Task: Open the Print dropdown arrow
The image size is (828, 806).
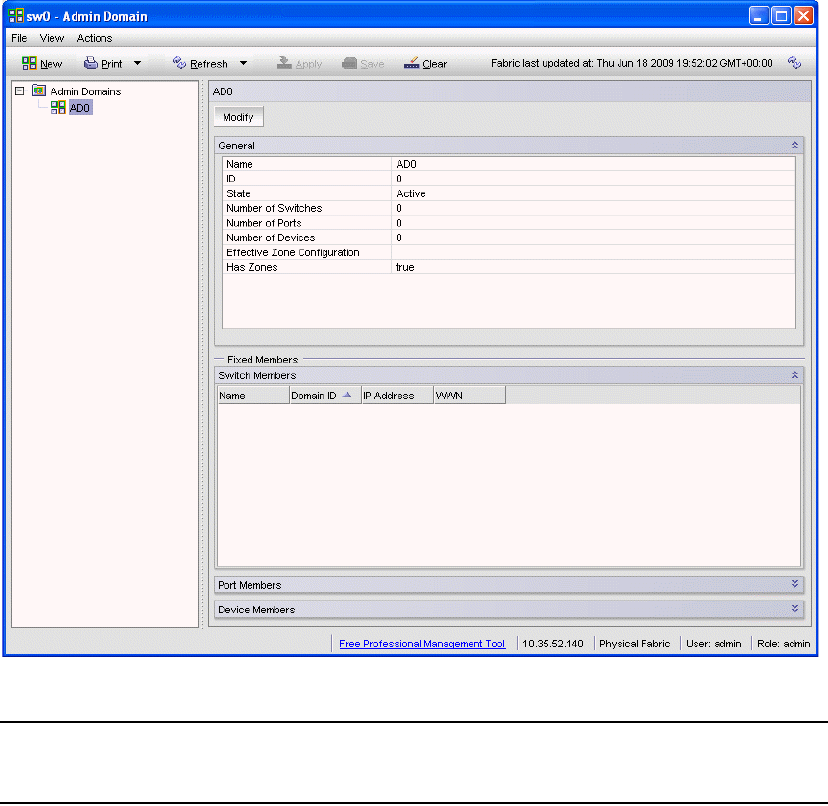Action: coord(138,63)
